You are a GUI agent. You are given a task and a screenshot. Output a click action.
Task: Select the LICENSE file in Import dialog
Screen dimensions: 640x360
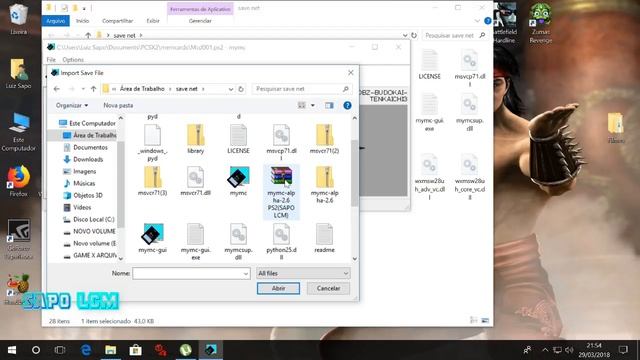click(x=238, y=139)
